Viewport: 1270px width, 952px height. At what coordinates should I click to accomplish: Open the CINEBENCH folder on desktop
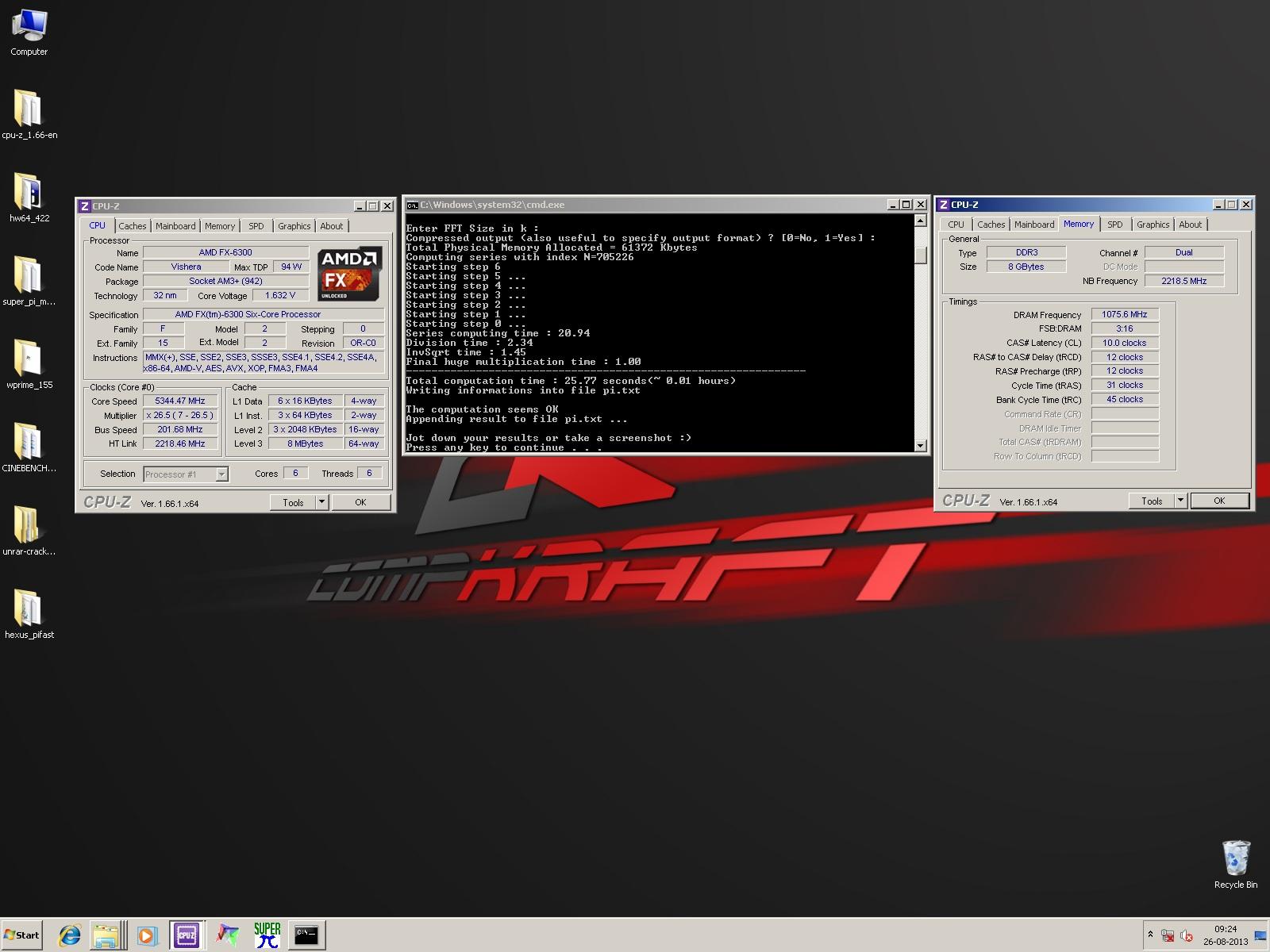coord(29,447)
